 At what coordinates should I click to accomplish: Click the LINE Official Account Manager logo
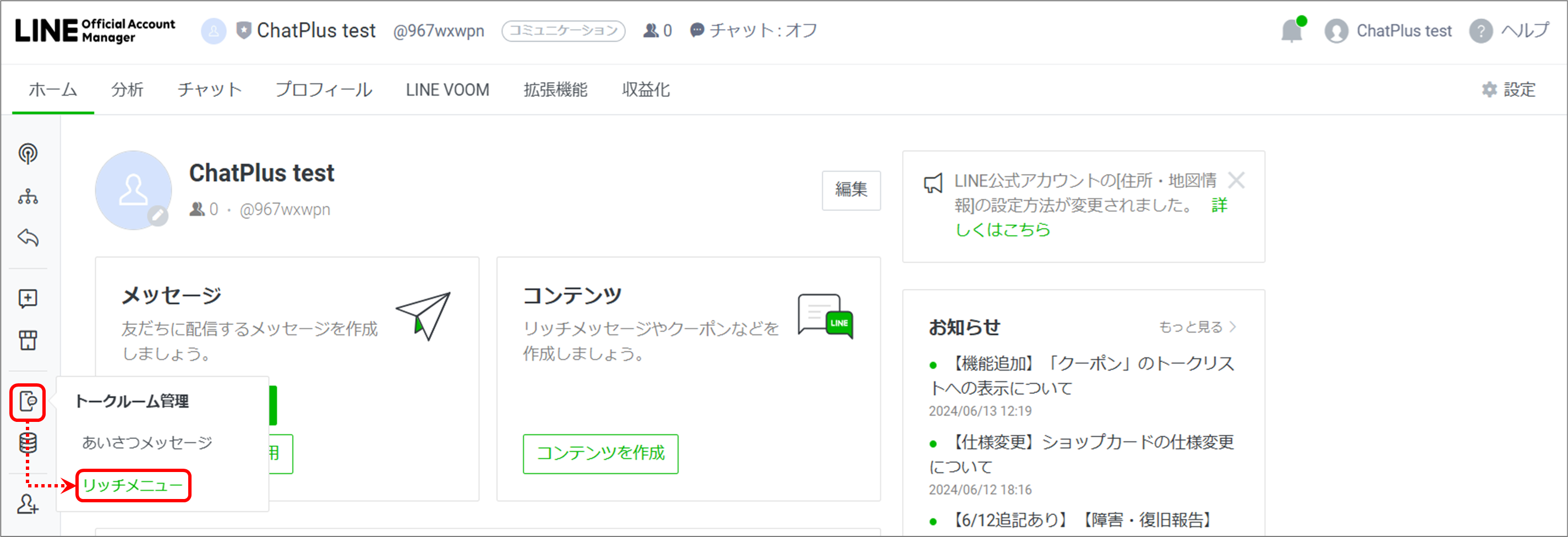95,30
